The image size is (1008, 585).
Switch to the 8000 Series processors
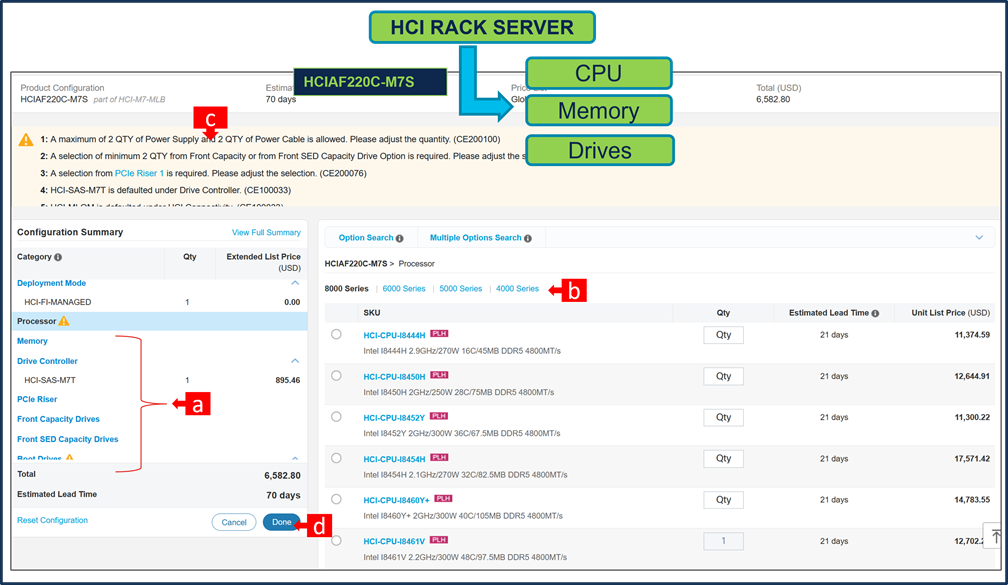coord(346,289)
